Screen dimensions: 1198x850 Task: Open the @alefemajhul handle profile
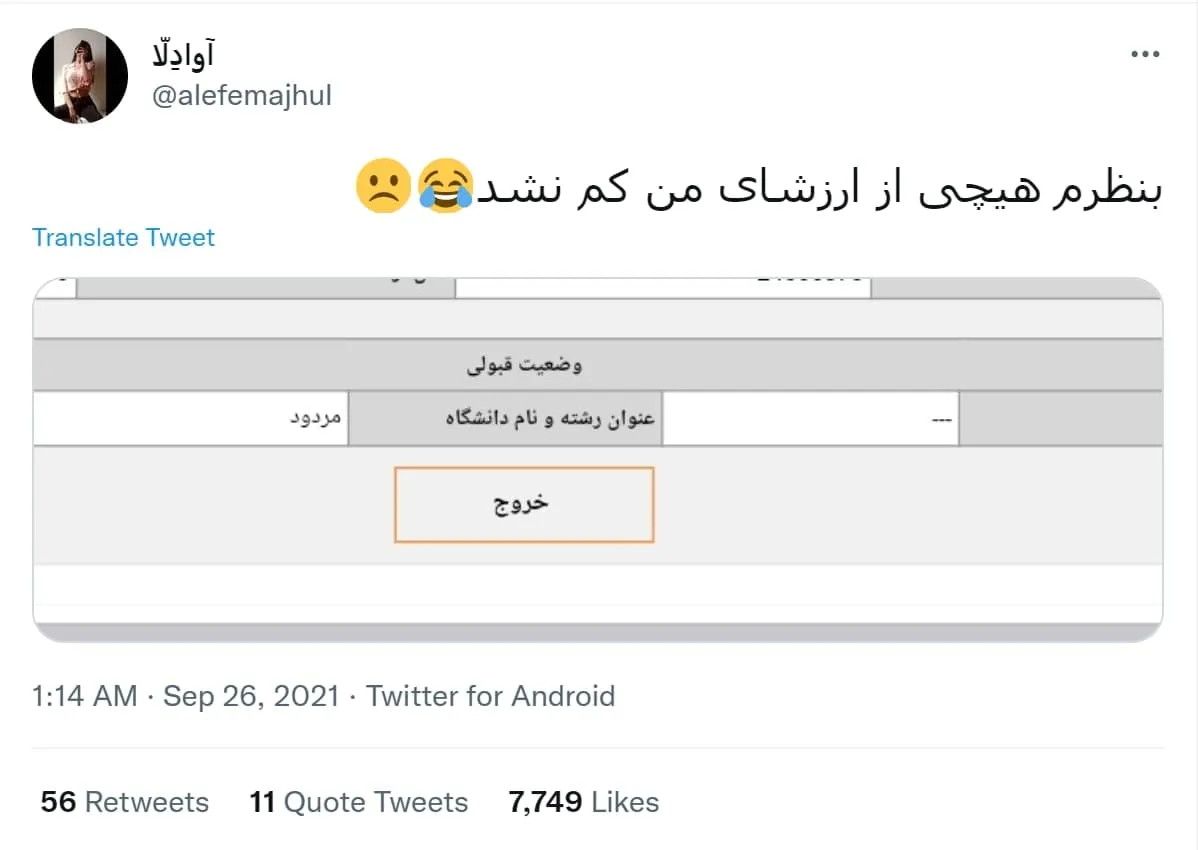point(241,96)
